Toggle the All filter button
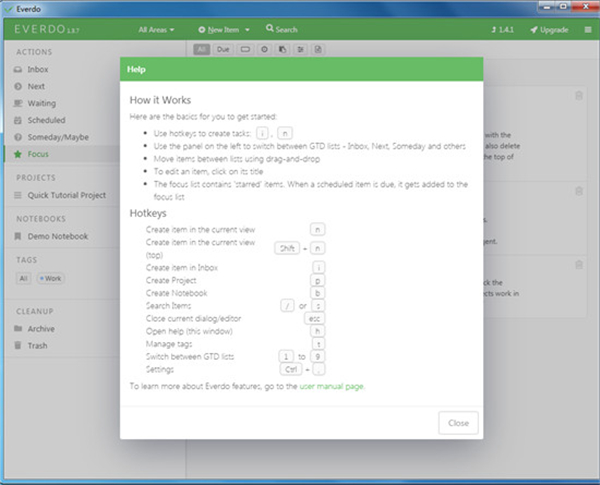Image resolution: width=600 pixels, height=485 pixels. tap(201, 48)
